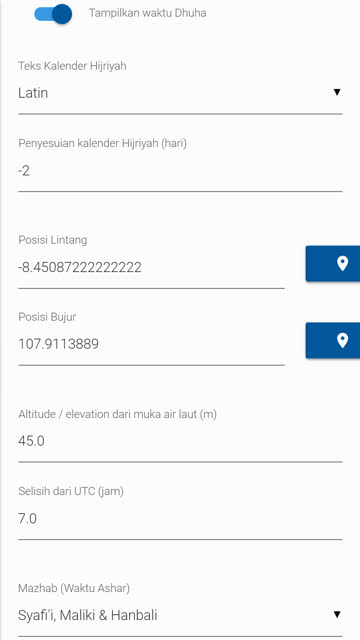
Task: Tap the location pin beside Posisi Lintang
Action: click(333, 264)
